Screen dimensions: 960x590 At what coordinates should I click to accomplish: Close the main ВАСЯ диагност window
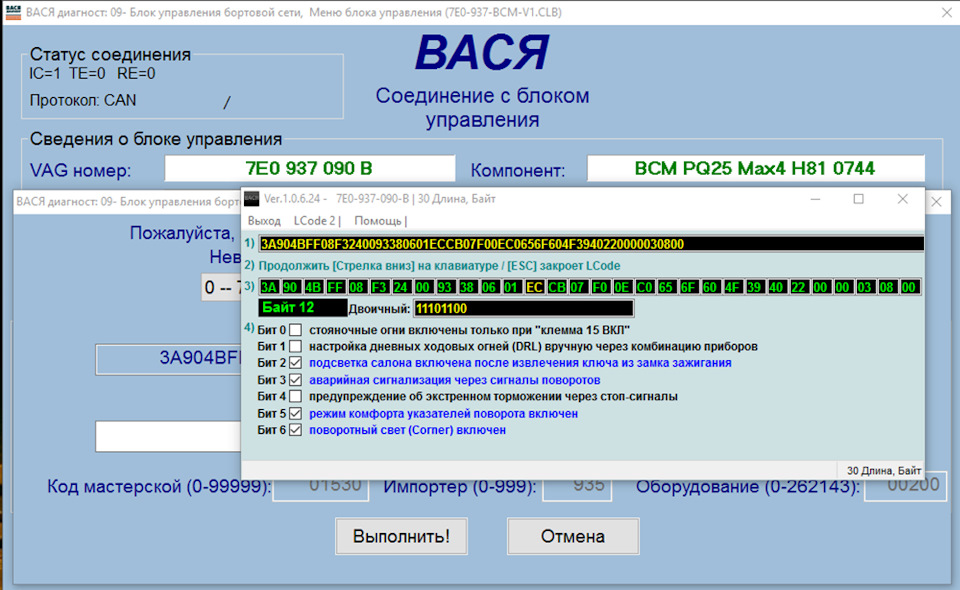click(947, 12)
